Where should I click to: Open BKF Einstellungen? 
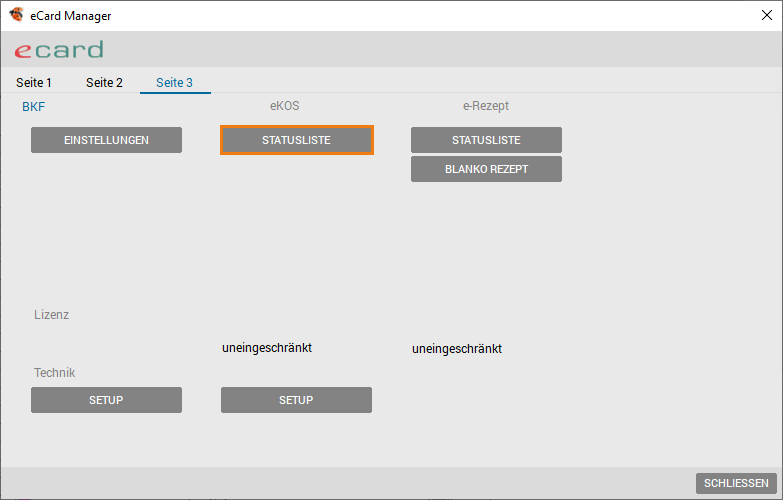[x=106, y=140]
